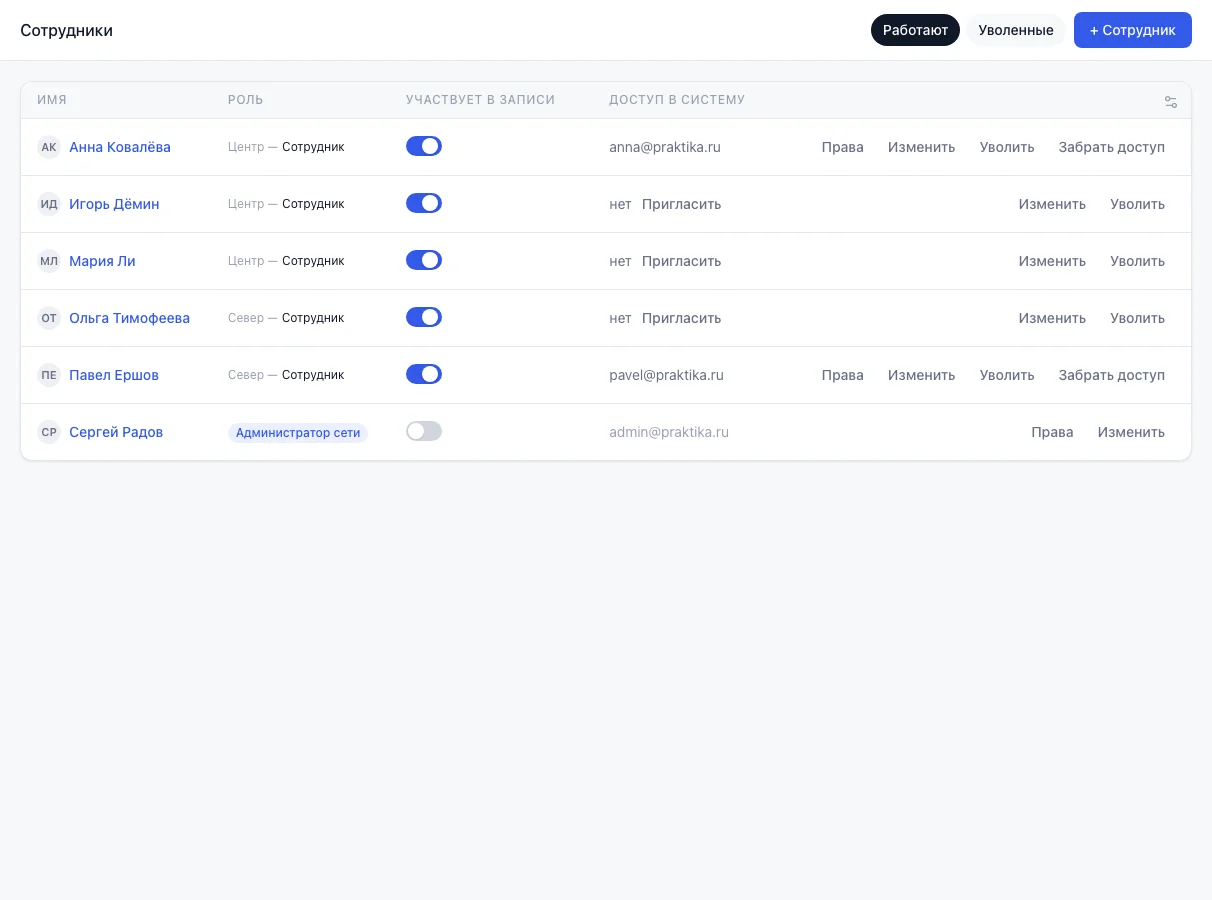Open Игорь Дёмин's profile link

point(114,204)
